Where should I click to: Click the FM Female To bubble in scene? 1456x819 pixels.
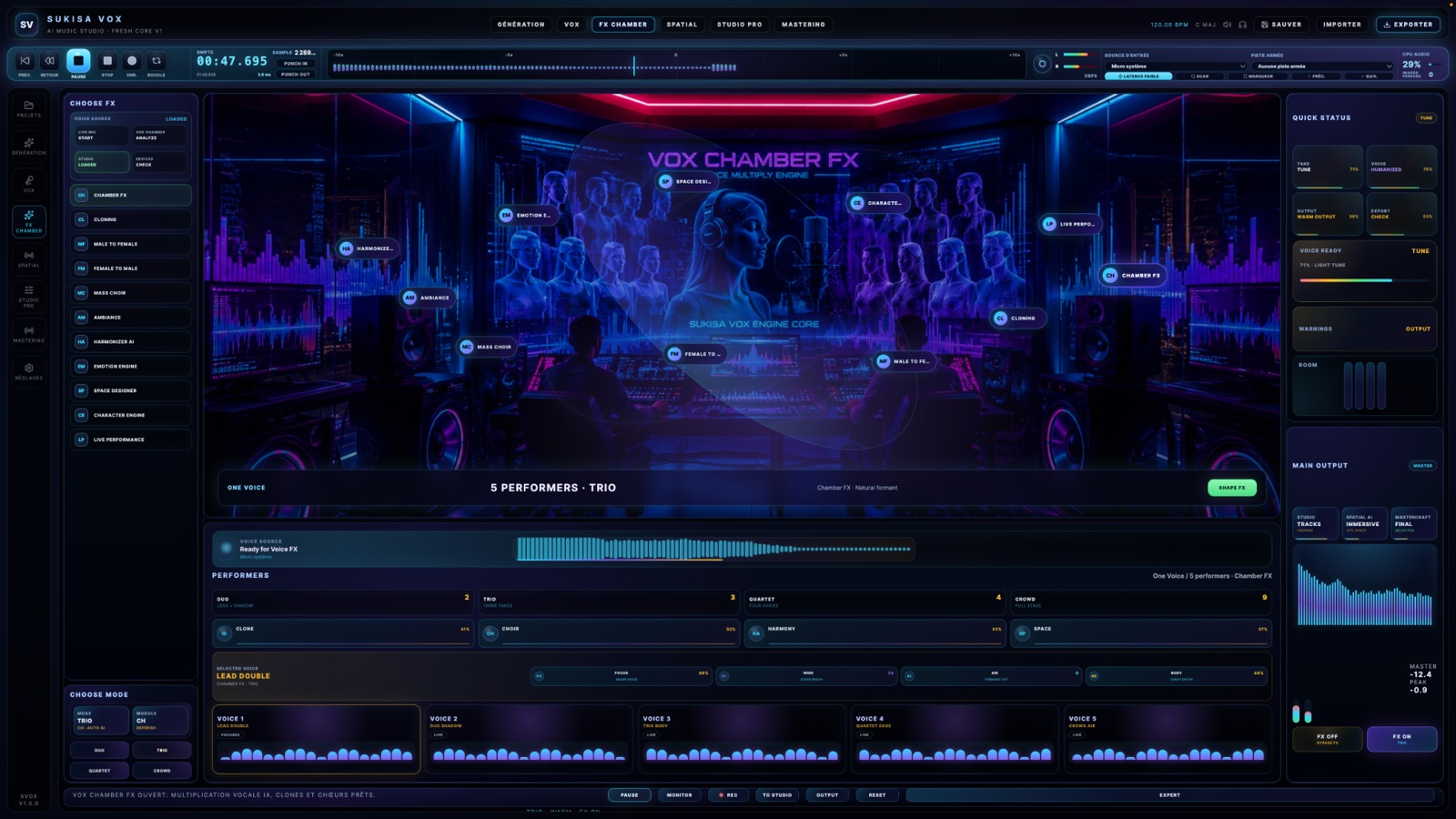click(696, 354)
